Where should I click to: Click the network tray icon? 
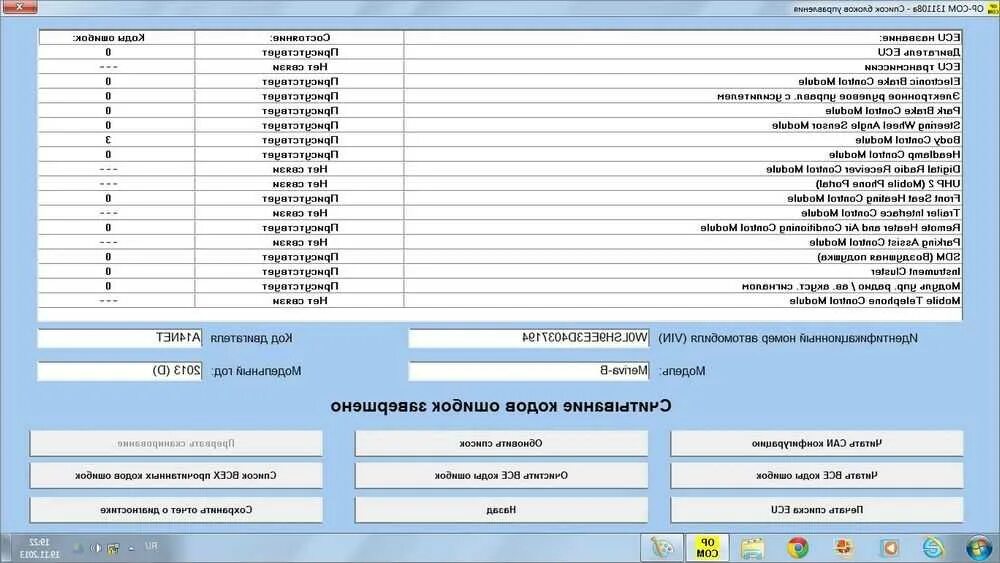113,548
